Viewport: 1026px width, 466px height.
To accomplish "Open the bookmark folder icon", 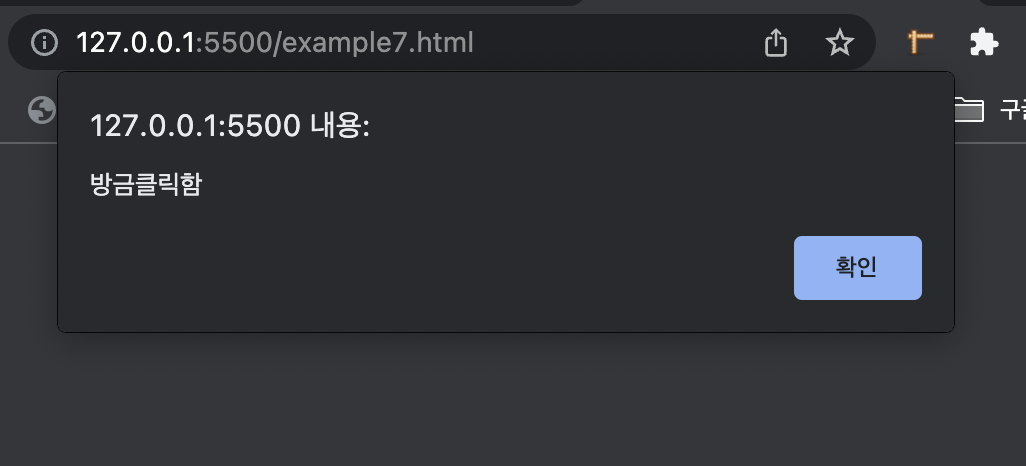I will pyautogui.click(x=969, y=109).
